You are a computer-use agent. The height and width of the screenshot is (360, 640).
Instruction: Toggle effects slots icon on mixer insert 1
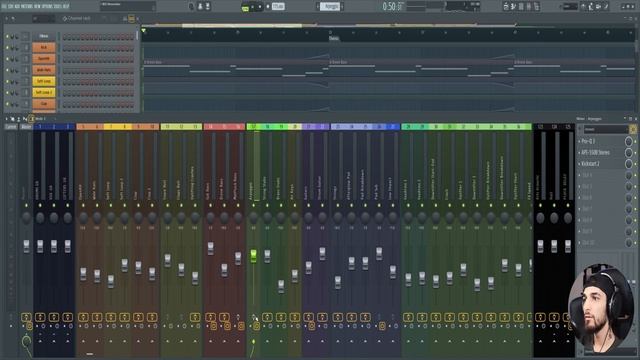tap(40, 317)
